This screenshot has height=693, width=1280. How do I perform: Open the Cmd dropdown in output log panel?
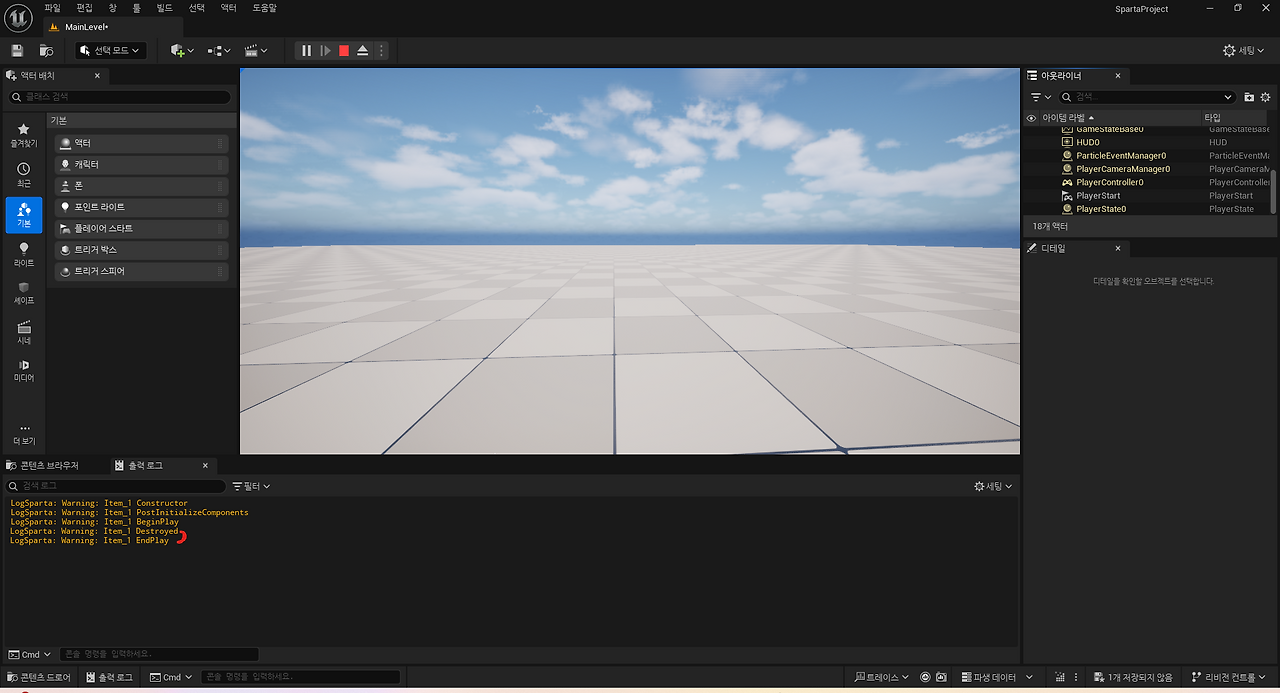pyautogui.click(x=30, y=654)
